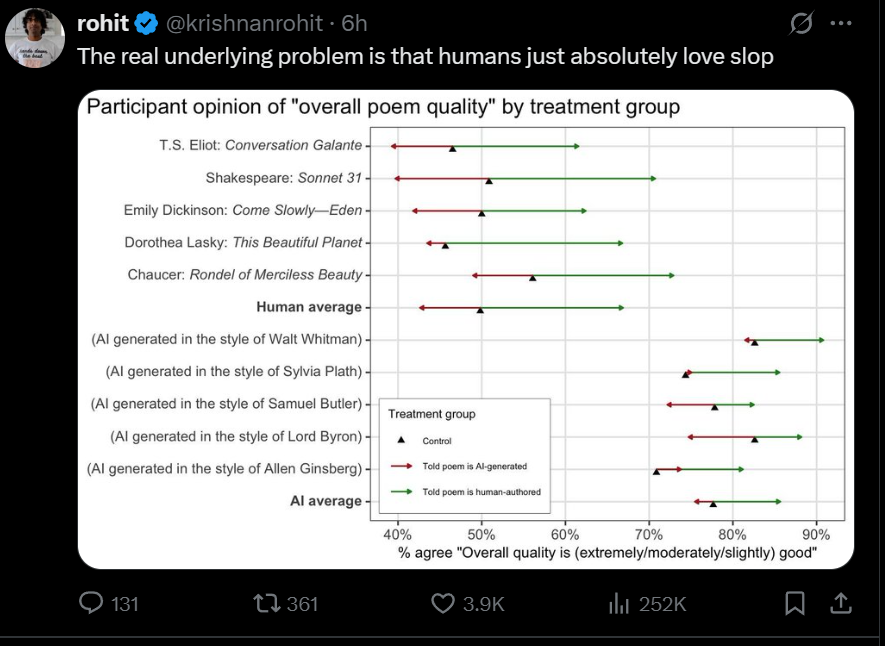Screen dimensions: 885x646
Task: Like the post with the heart icon
Action: 443,603
